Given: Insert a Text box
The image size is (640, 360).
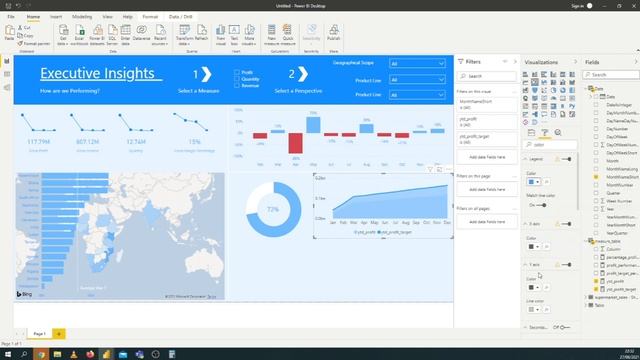Looking at the screenshot, I should 234,34.
